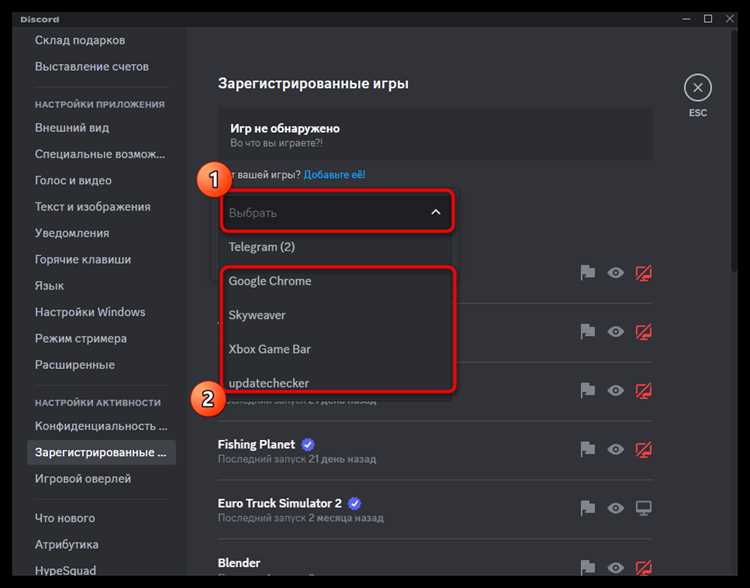Click the flag icon in Blender row
Image resolution: width=750 pixels, height=588 pixels.
[587, 567]
